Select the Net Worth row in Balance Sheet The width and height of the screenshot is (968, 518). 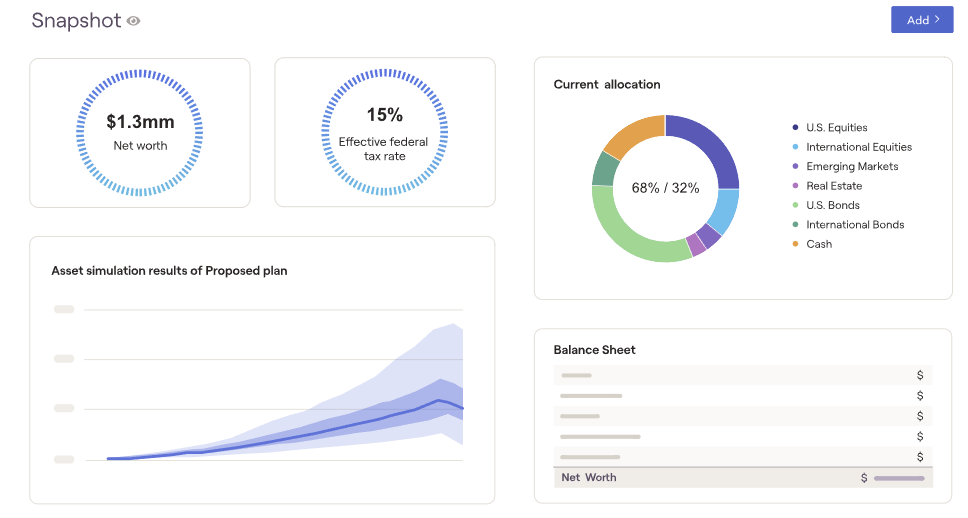pyautogui.click(x=743, y=478)
